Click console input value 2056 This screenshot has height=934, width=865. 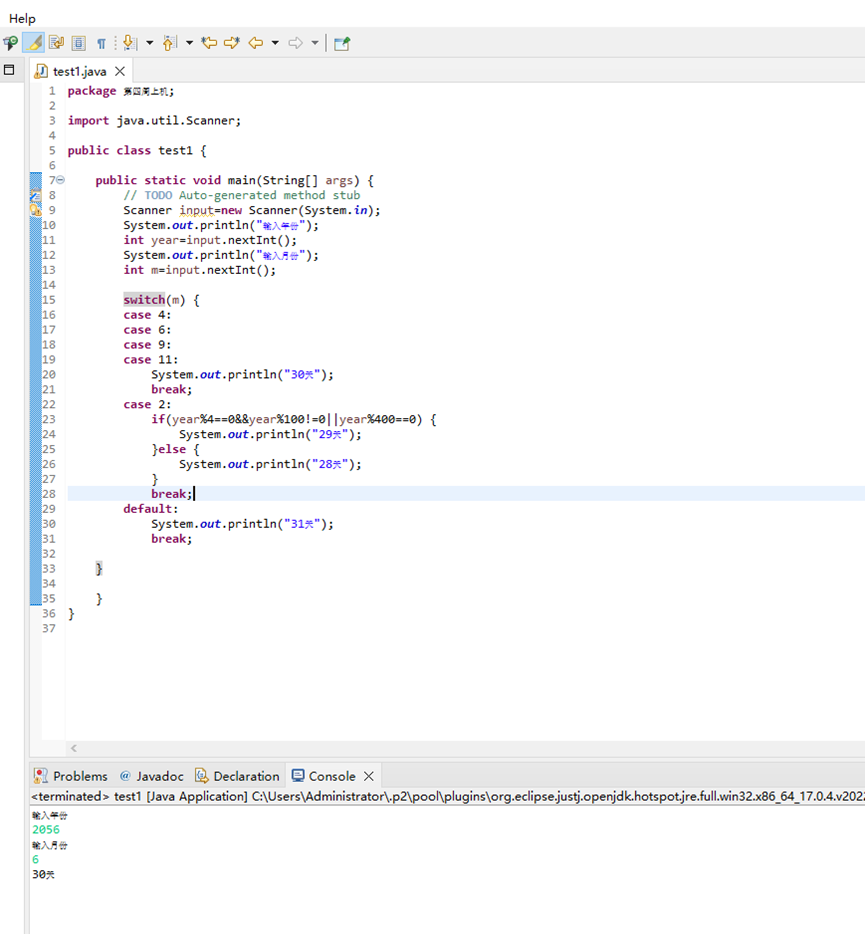click(x=46, y=830)
